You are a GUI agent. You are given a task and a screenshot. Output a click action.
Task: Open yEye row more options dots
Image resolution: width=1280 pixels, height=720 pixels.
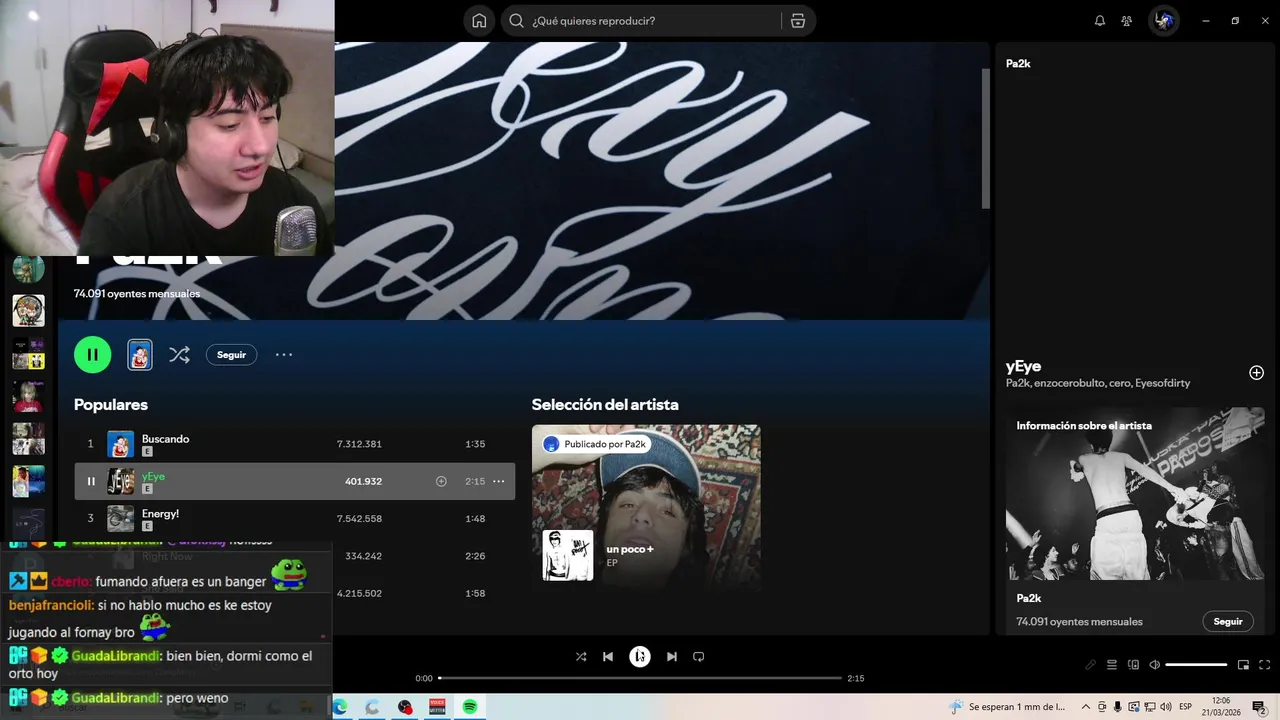coord(498,481)
